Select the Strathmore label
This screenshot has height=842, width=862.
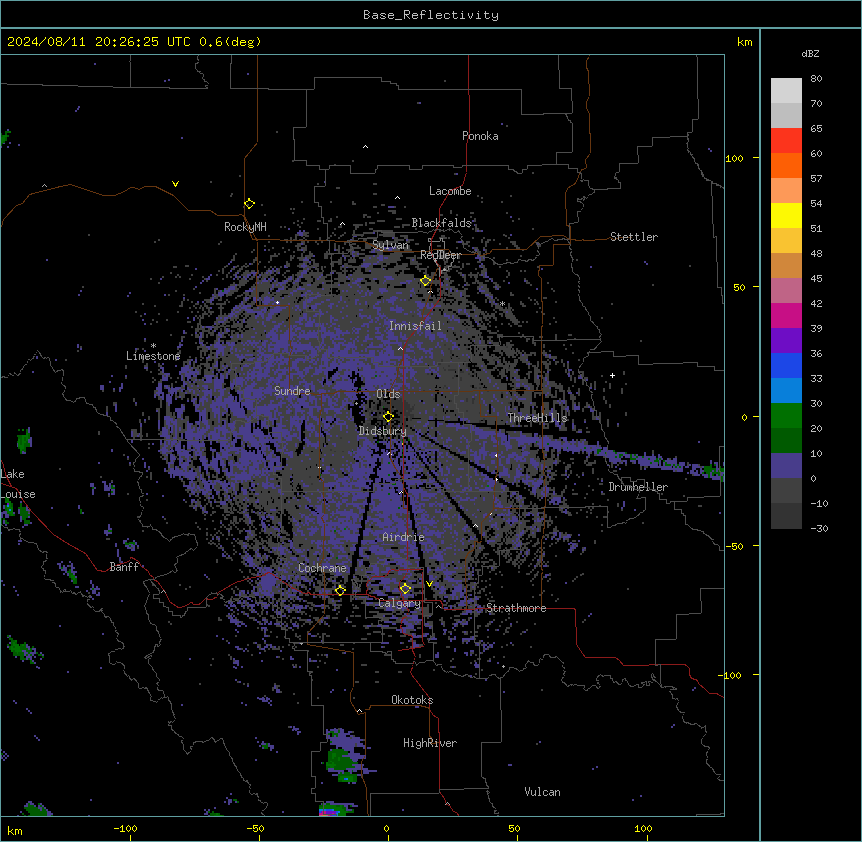pos(516,608)
